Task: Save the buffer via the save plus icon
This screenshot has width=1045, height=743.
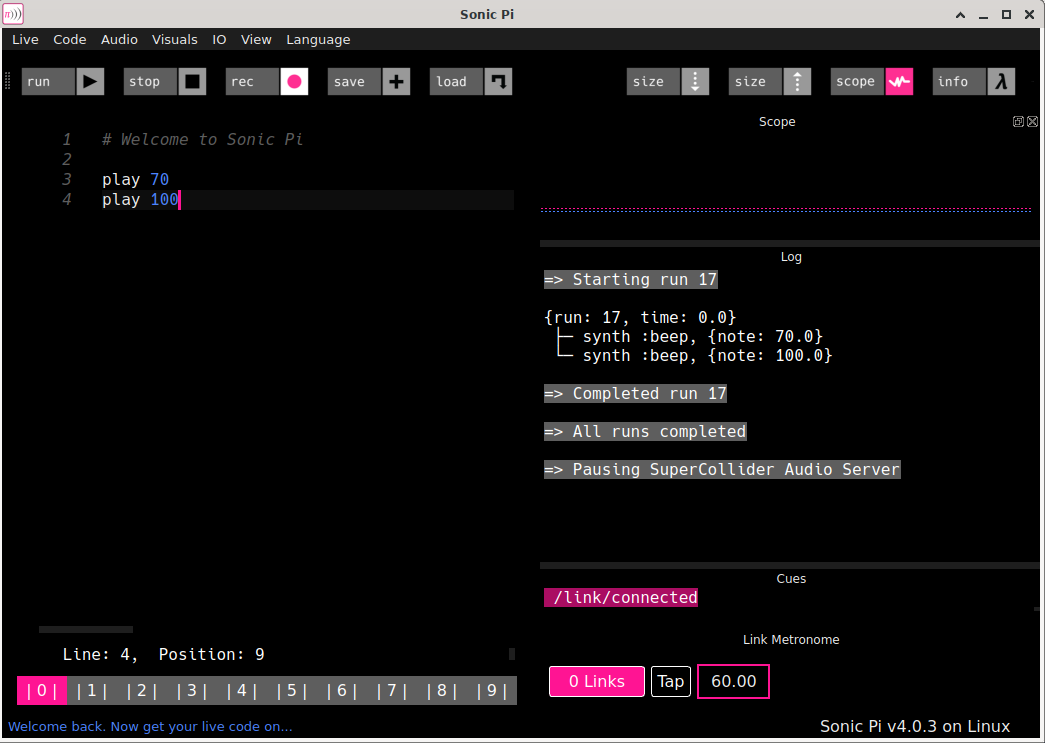Action: tap(396, 81)
